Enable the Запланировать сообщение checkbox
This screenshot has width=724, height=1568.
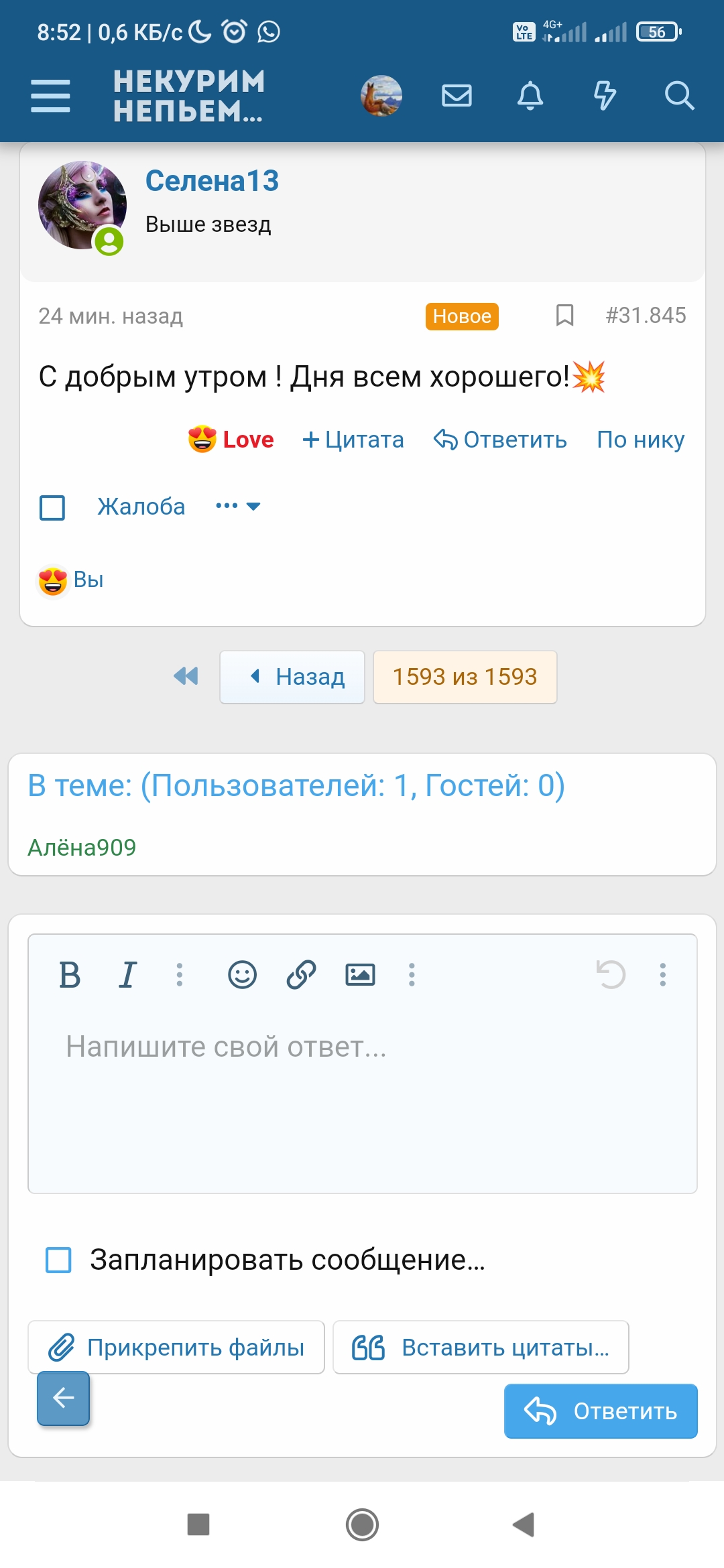[58, 1260]
